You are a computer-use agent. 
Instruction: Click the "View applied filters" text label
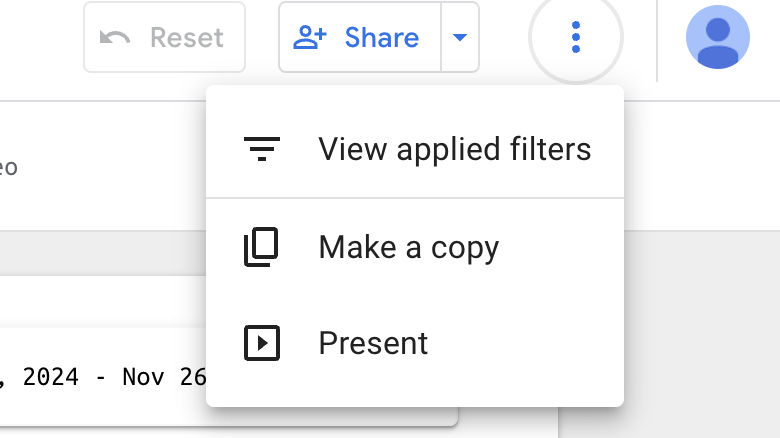tap(454, 150)
